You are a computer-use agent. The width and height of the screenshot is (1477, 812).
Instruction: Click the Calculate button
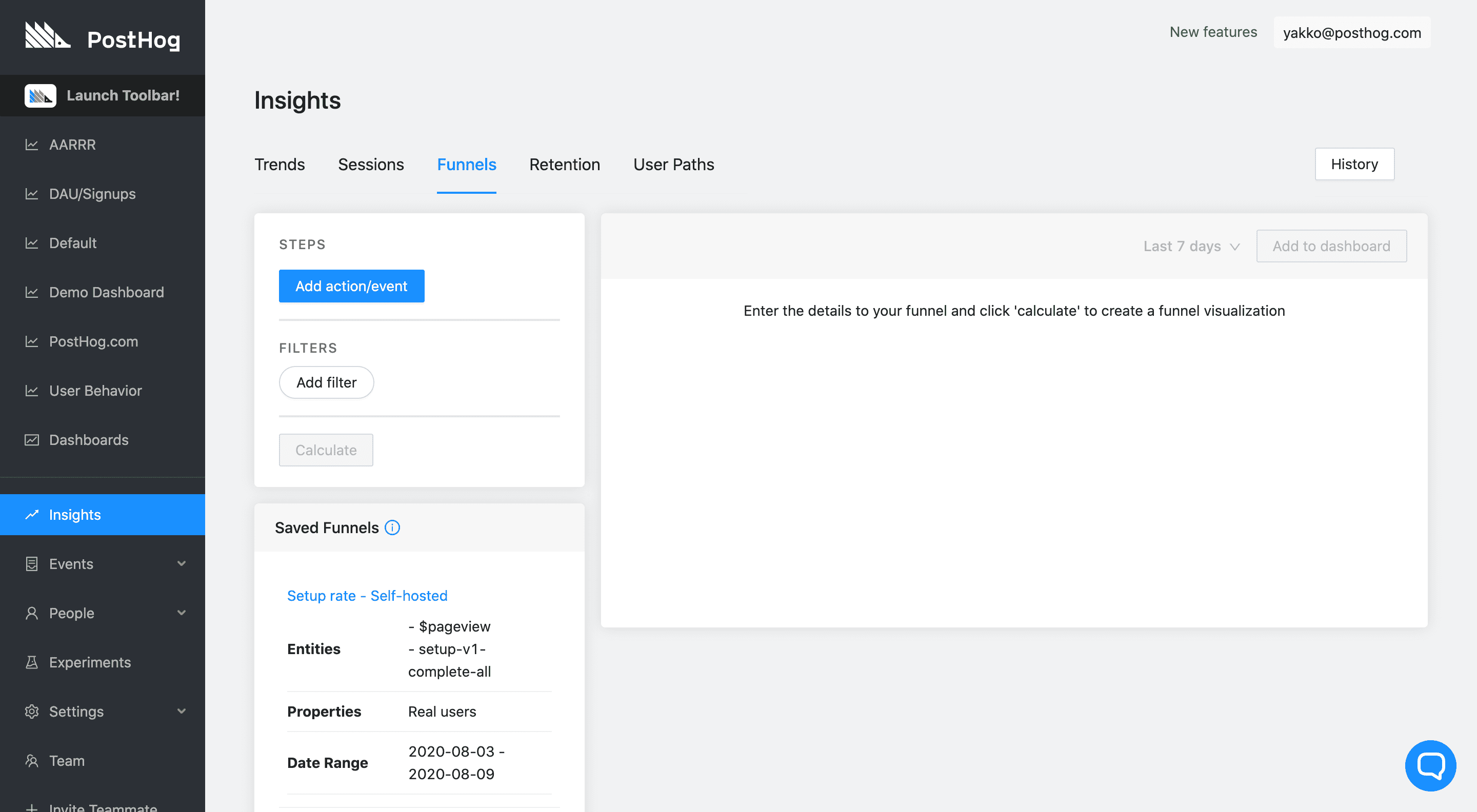(326, 451)
